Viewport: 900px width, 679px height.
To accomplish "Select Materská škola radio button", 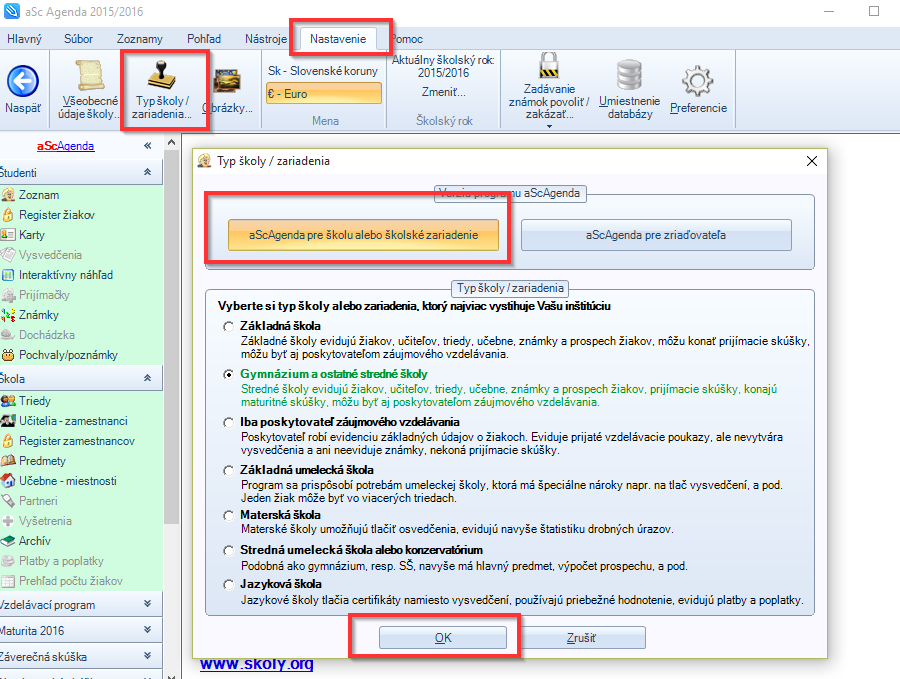I will [228, 515].
